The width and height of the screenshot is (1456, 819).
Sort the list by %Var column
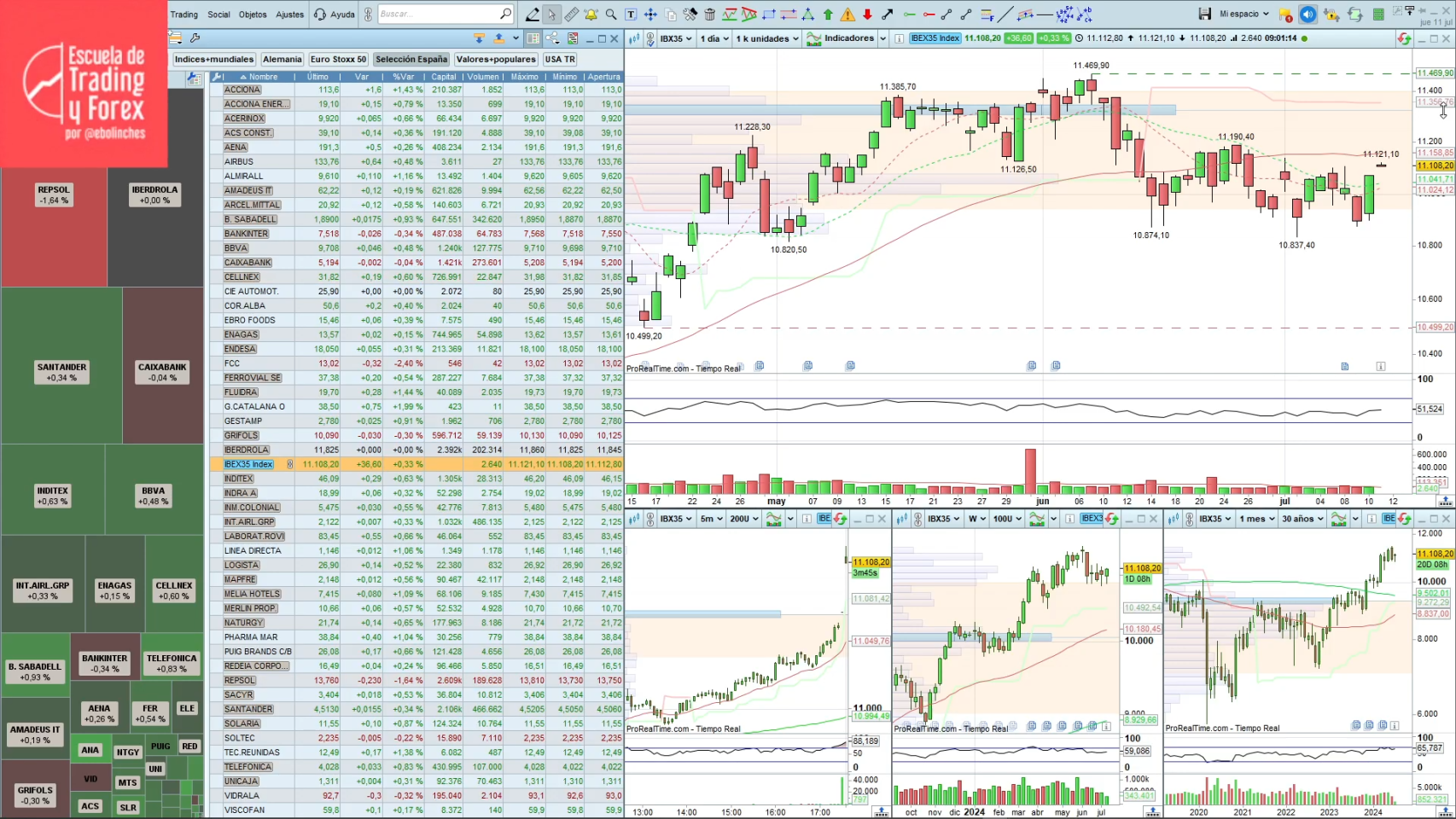pos(403,77)
